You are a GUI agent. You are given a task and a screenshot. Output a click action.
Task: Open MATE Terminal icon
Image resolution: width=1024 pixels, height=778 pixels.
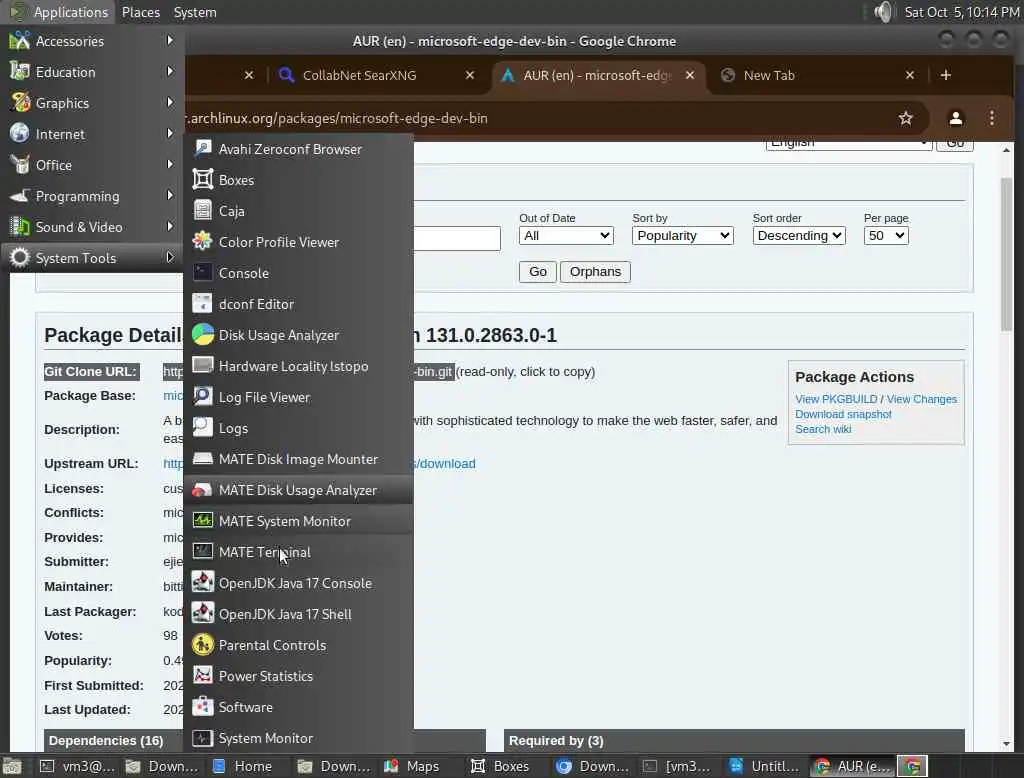point(202,552)
